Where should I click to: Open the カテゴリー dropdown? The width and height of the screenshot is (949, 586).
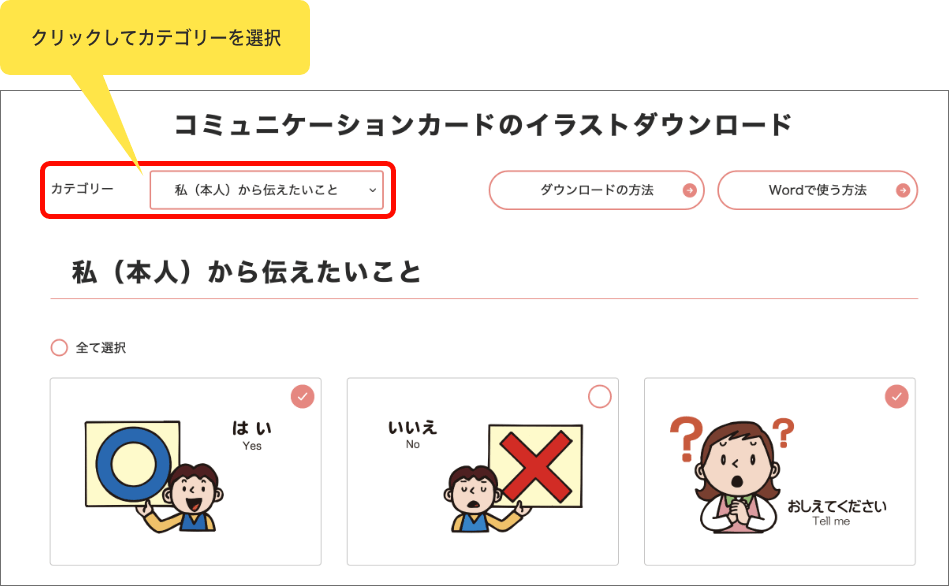(266, 190)
